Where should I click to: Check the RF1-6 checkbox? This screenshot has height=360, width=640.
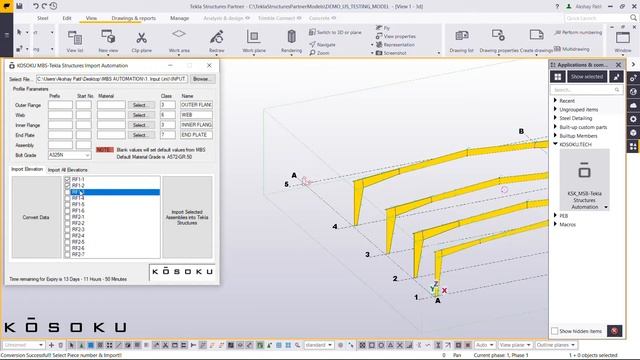point(67,211)
